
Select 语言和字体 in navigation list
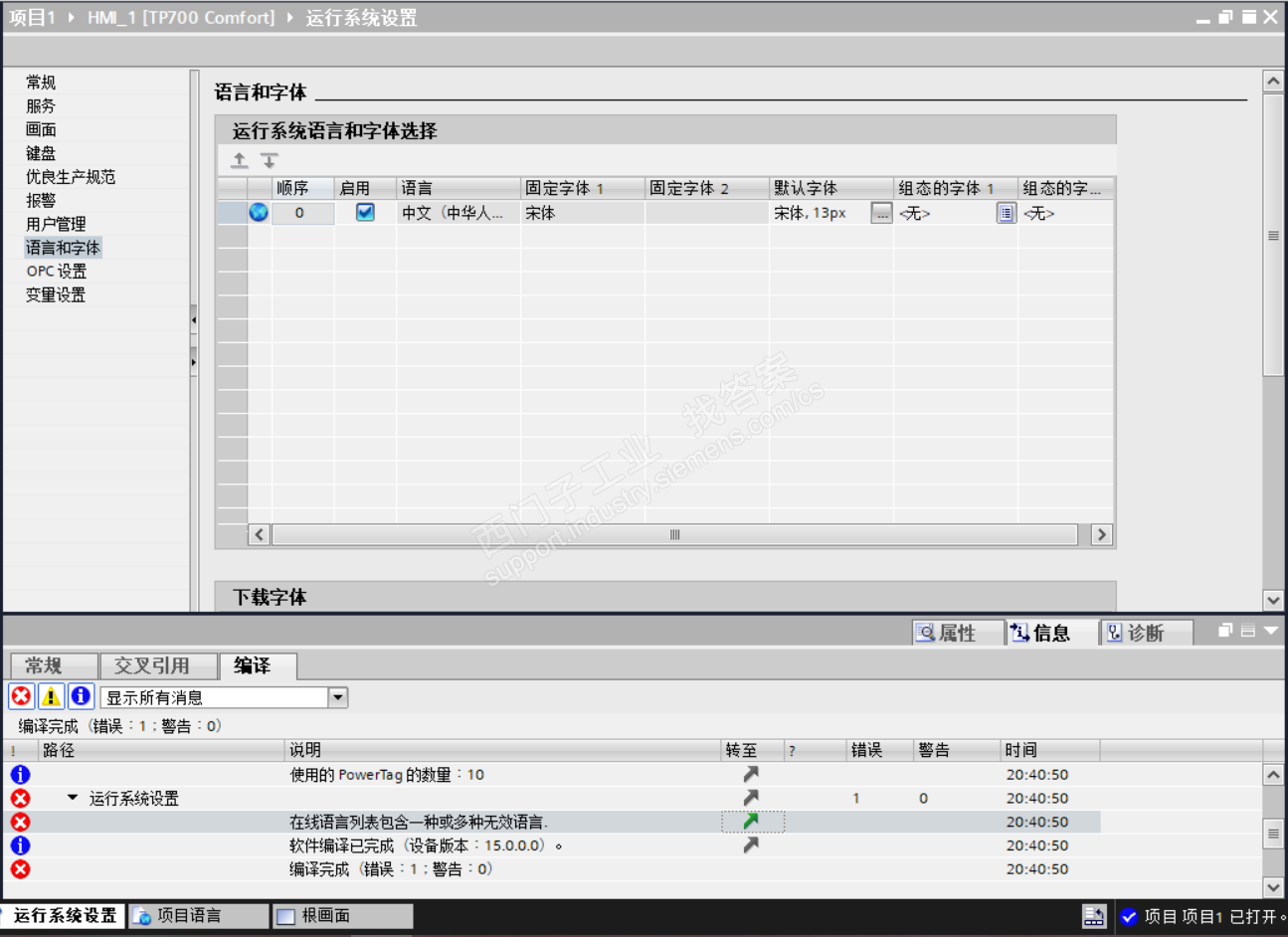tap(63, 248)
